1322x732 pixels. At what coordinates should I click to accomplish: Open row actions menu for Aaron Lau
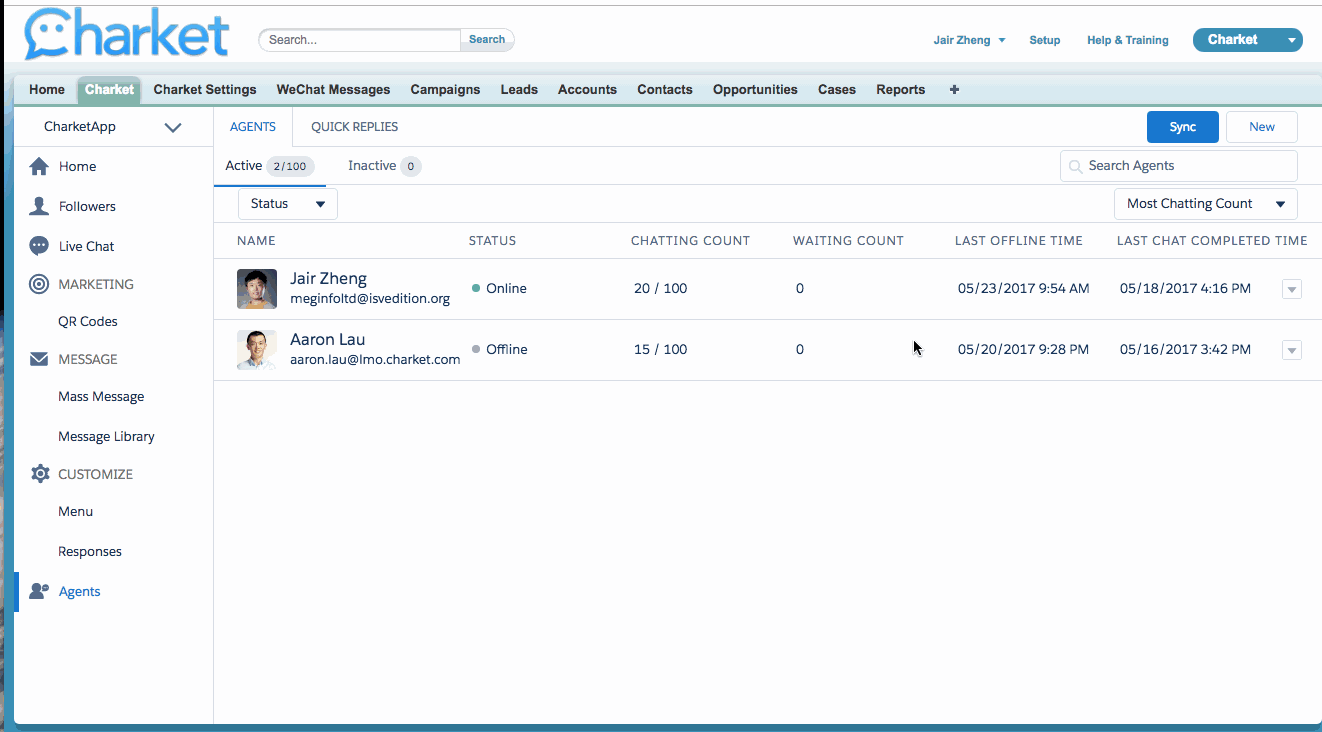coord(1291,350)
